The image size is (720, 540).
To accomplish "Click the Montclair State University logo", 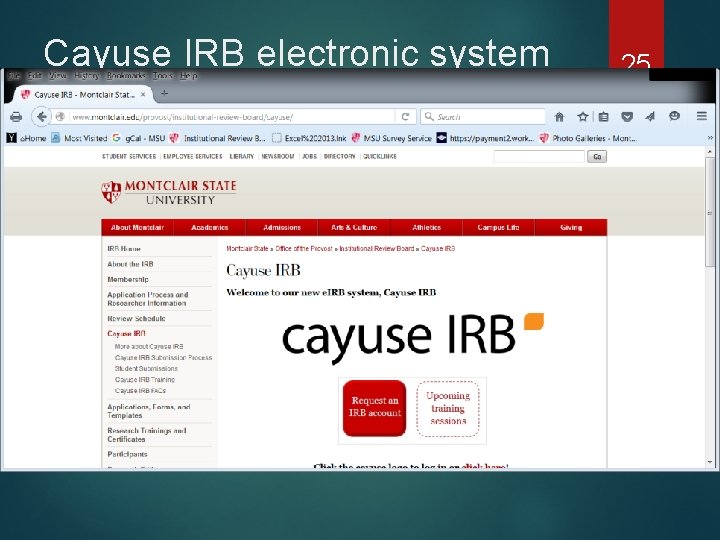I will pos(169,192).
